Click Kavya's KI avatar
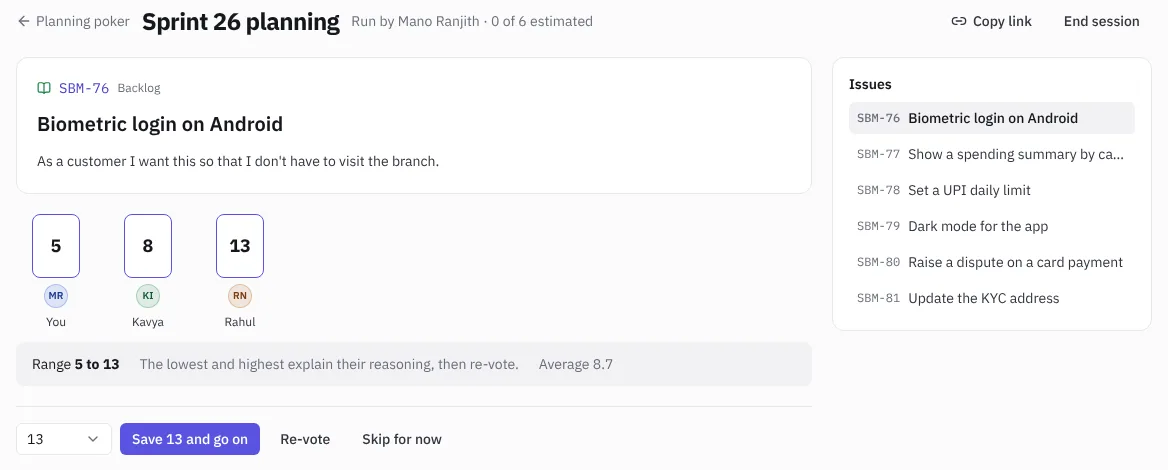The width and height of the screenshot is (1168, 470). pyautogui.click(x=147, y=296)
